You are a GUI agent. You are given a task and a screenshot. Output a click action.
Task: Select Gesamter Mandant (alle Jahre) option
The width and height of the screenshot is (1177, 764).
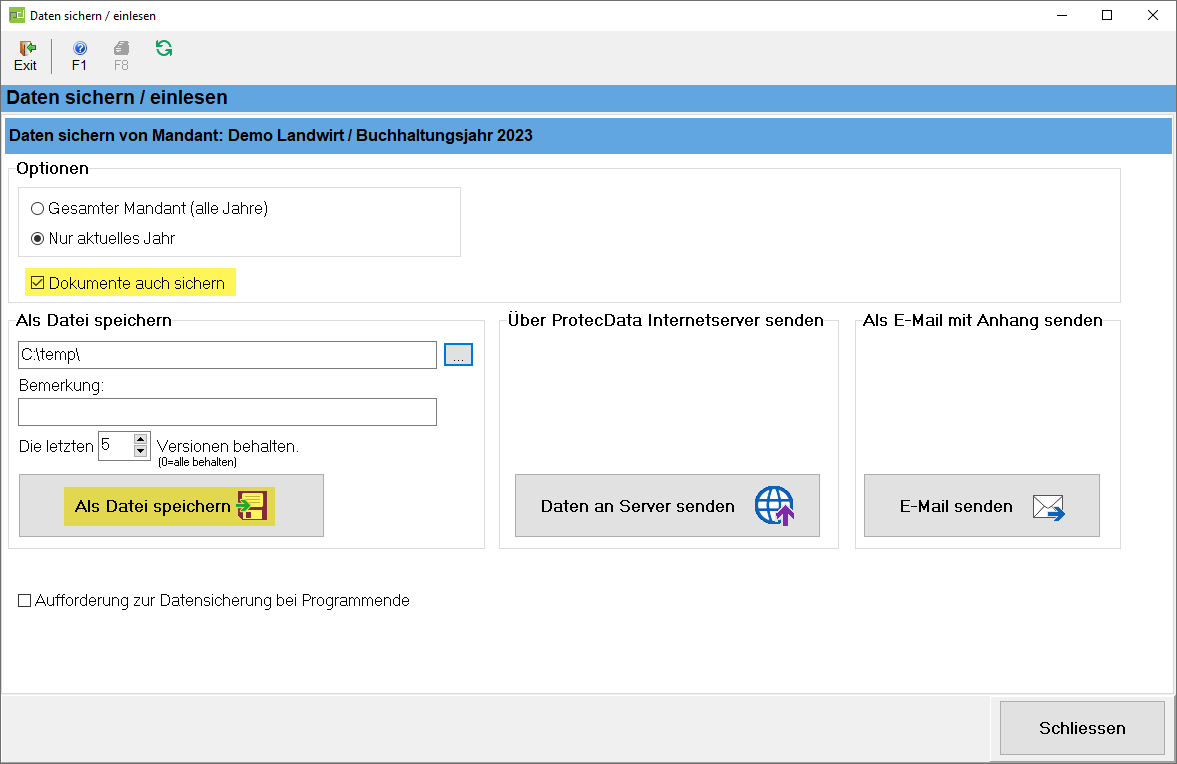point(38,209)
